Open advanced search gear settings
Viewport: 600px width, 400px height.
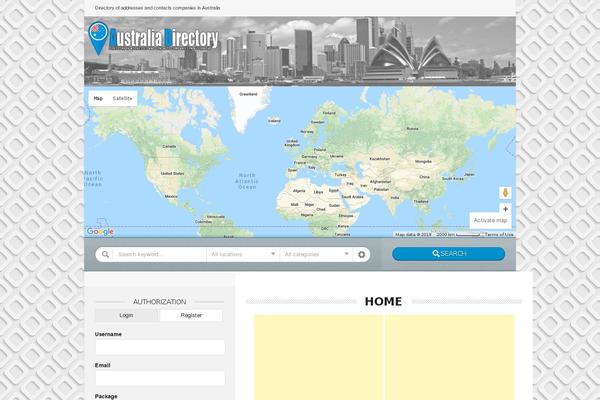point(362,254)
